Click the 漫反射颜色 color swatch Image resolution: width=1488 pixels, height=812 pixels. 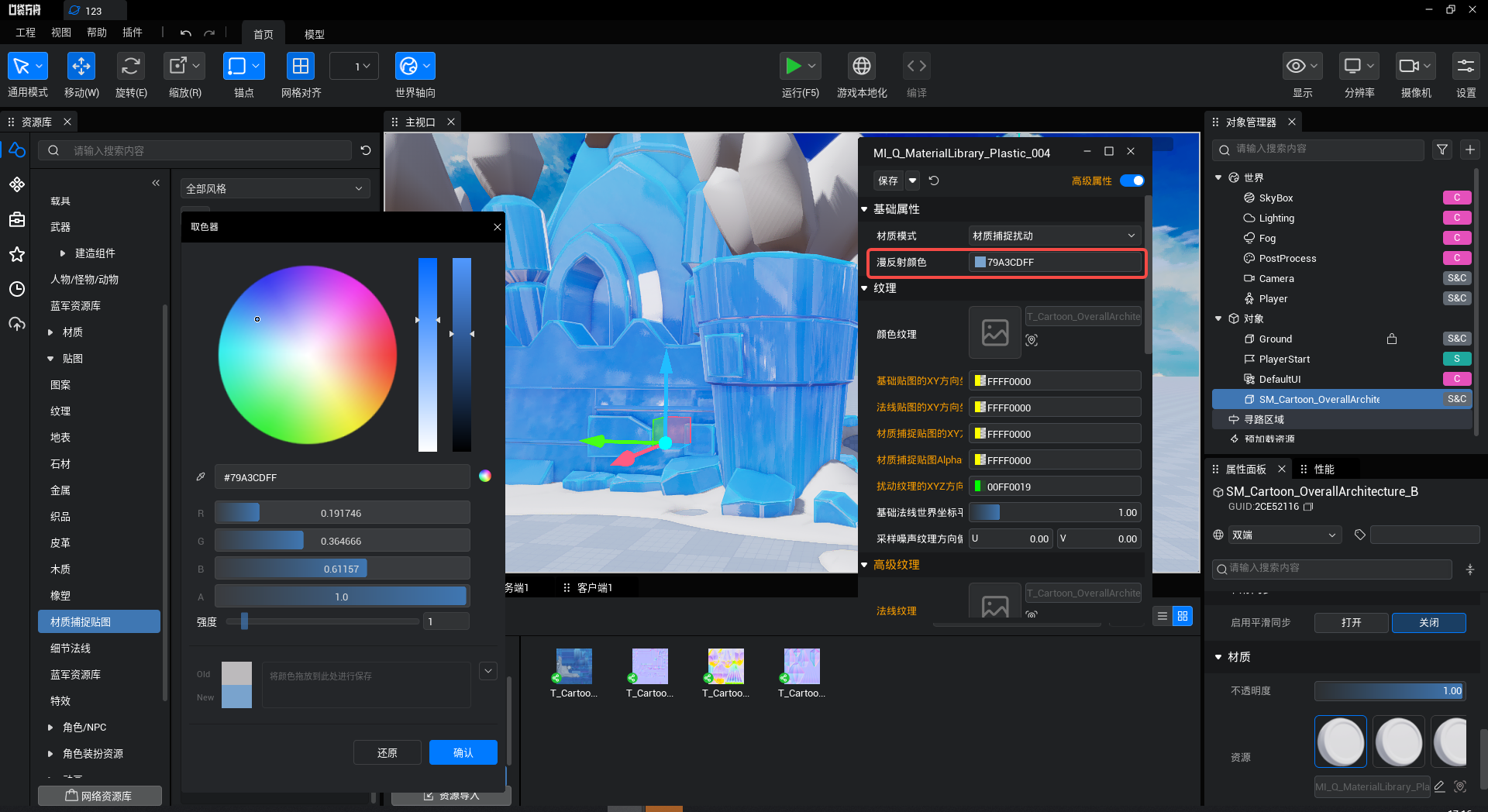click(x=980, y=262)
